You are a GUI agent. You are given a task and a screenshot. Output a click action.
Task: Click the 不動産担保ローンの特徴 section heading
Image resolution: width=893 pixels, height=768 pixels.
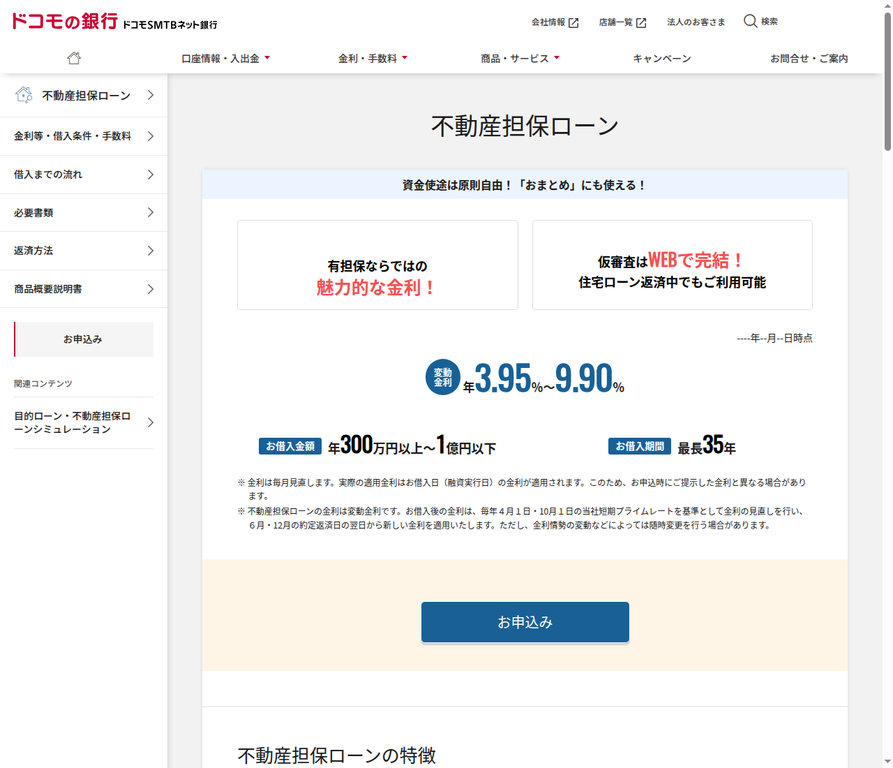tap(337, 755)
